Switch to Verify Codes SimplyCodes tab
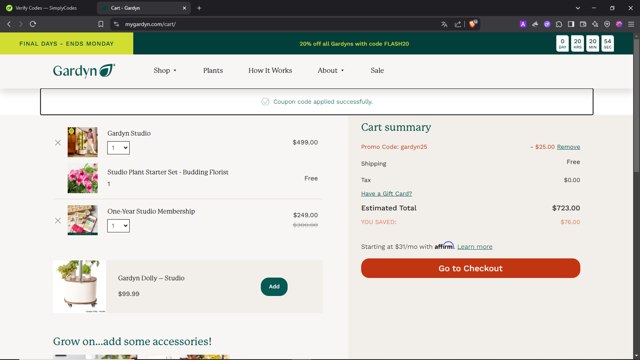Screen dimensions: 640x360 [x=46, y=8]
